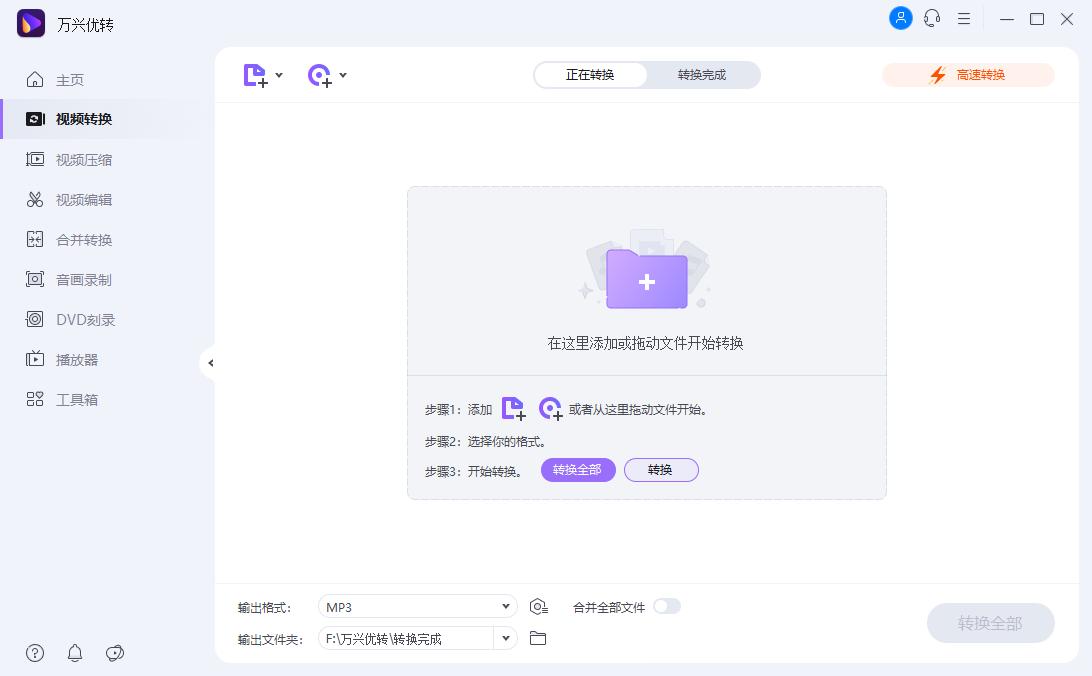Image resolution: width=1092 pixels, height=676 pixels.
Task: Toggle the 合并全部文件 switch on
Action: tap(667, 606)
